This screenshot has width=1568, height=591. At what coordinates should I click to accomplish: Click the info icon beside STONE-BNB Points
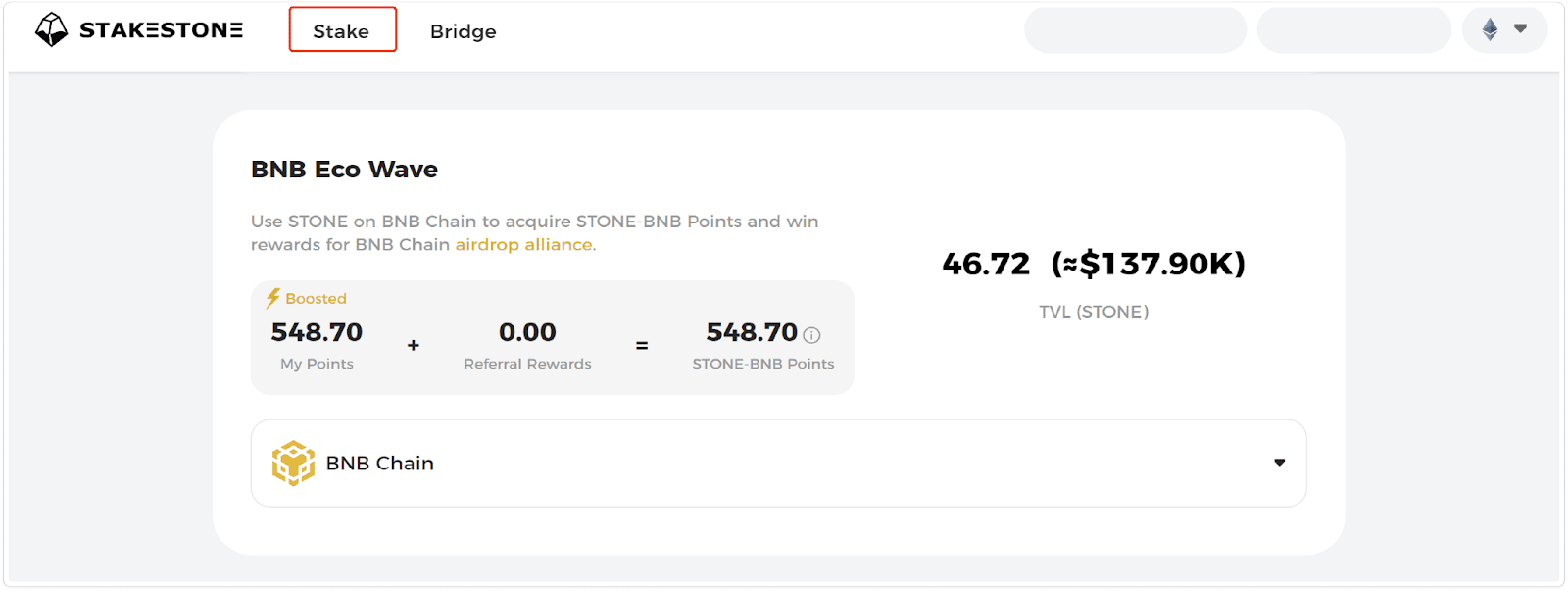tap(811, 335)
